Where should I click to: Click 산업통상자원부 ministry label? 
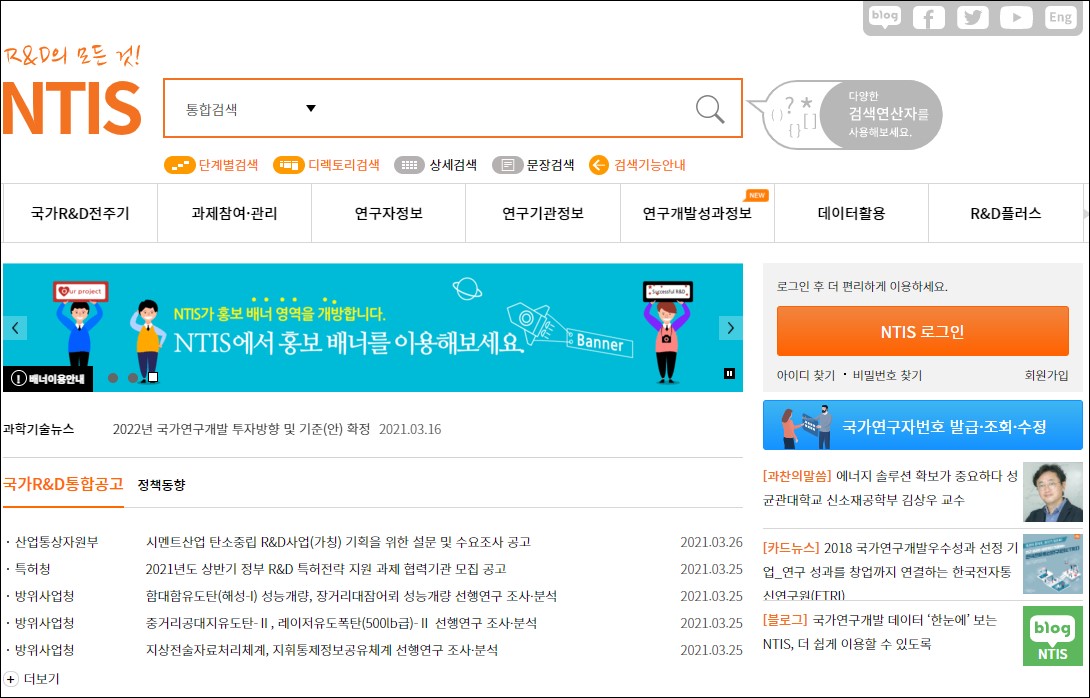(x=56, y=542)
